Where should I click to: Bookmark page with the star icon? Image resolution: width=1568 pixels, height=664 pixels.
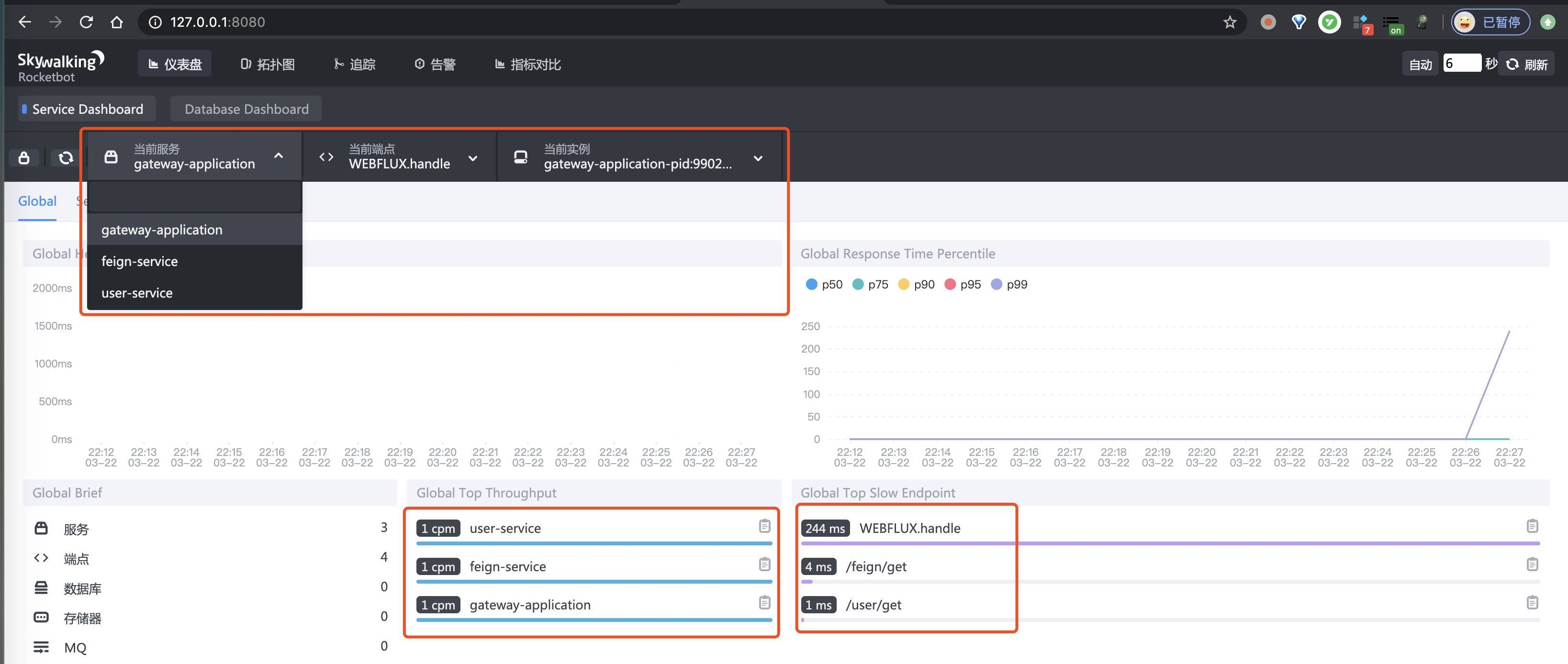1230,22
